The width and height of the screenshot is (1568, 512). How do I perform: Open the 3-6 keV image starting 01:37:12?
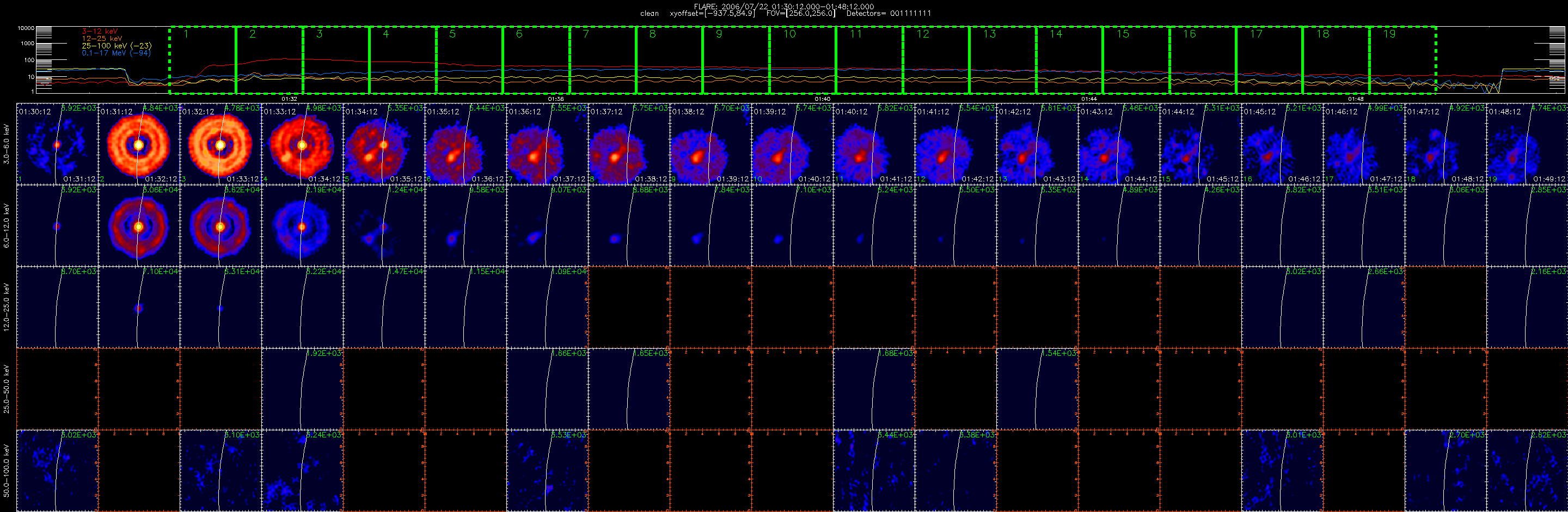(629, 144)
